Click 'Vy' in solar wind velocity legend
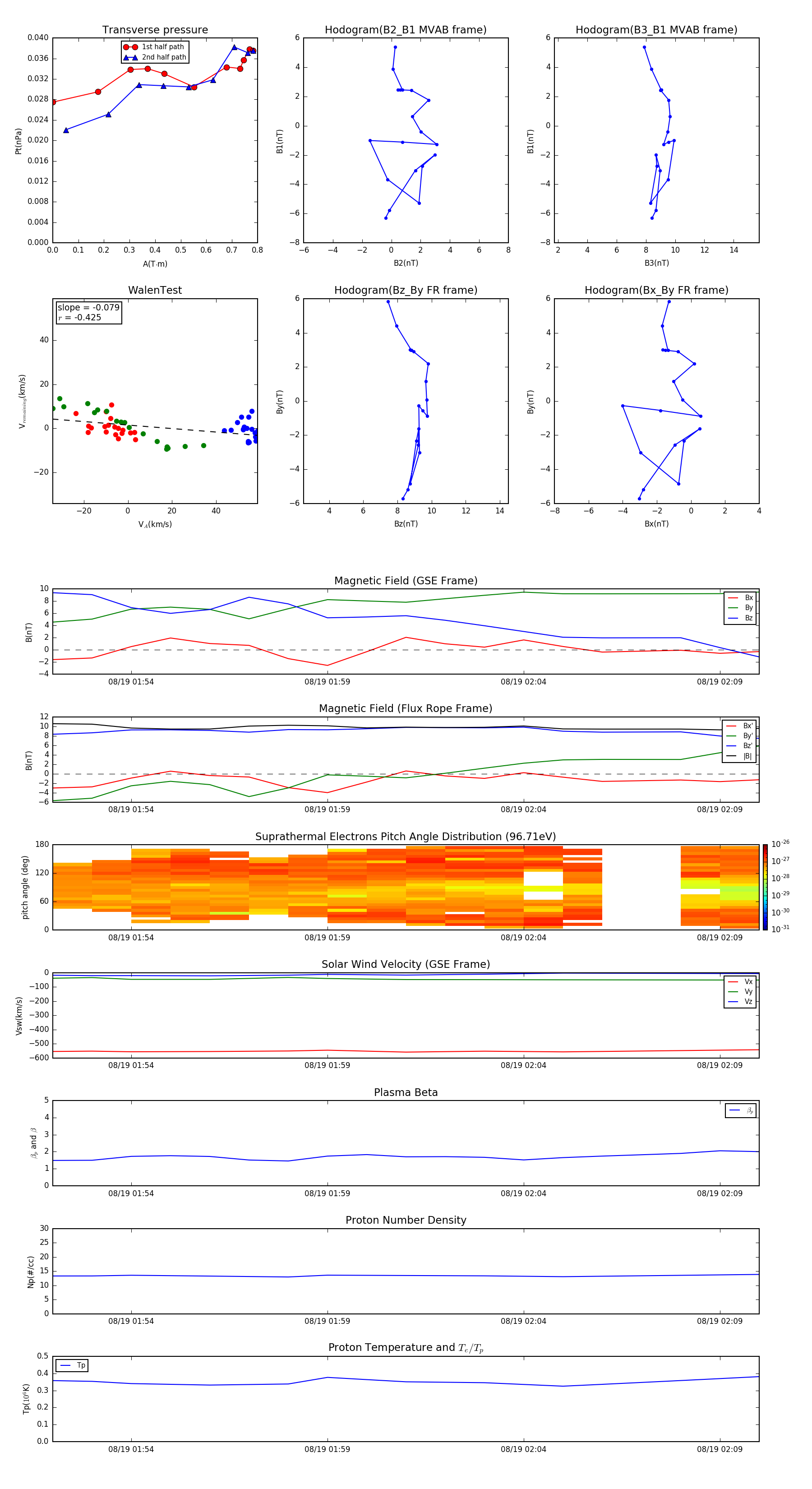This screenshot has width=812, height=1489. (x=740, y=992)
